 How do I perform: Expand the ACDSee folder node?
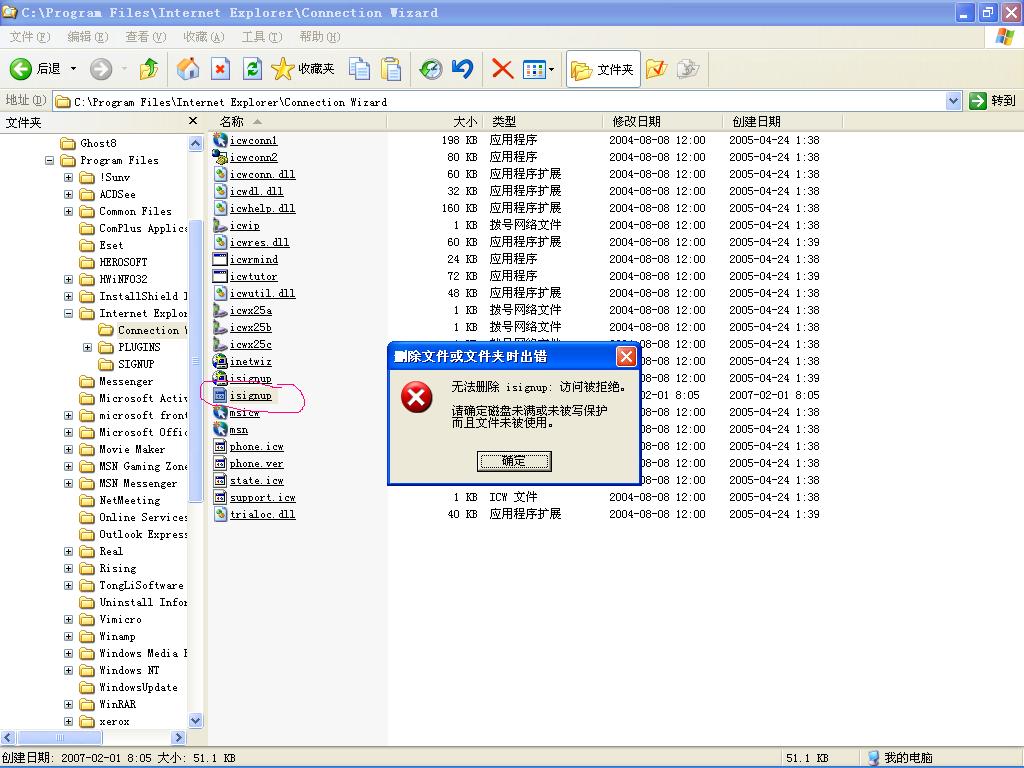(69, 194)
